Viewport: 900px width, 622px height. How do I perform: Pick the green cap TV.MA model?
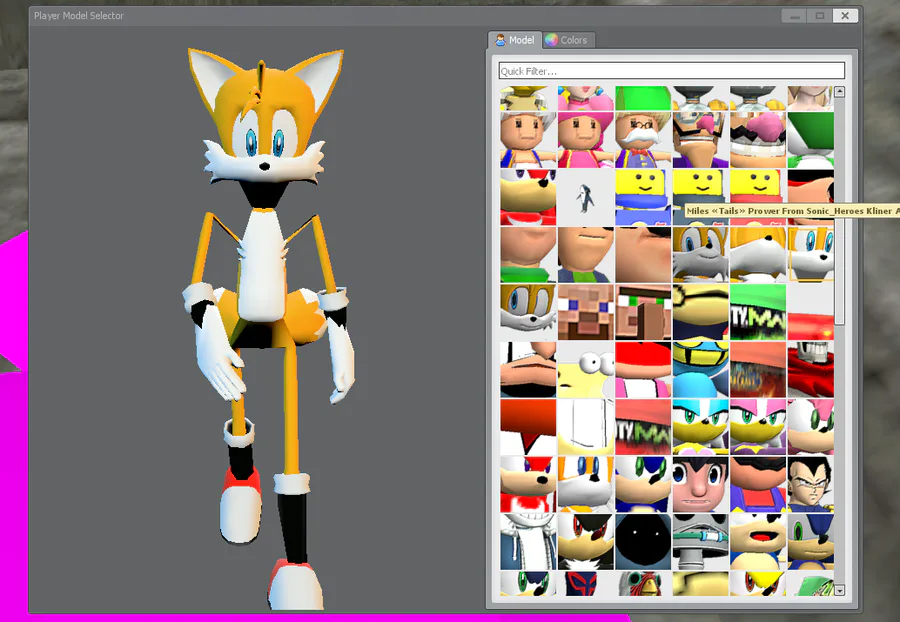tap(758, 312)
